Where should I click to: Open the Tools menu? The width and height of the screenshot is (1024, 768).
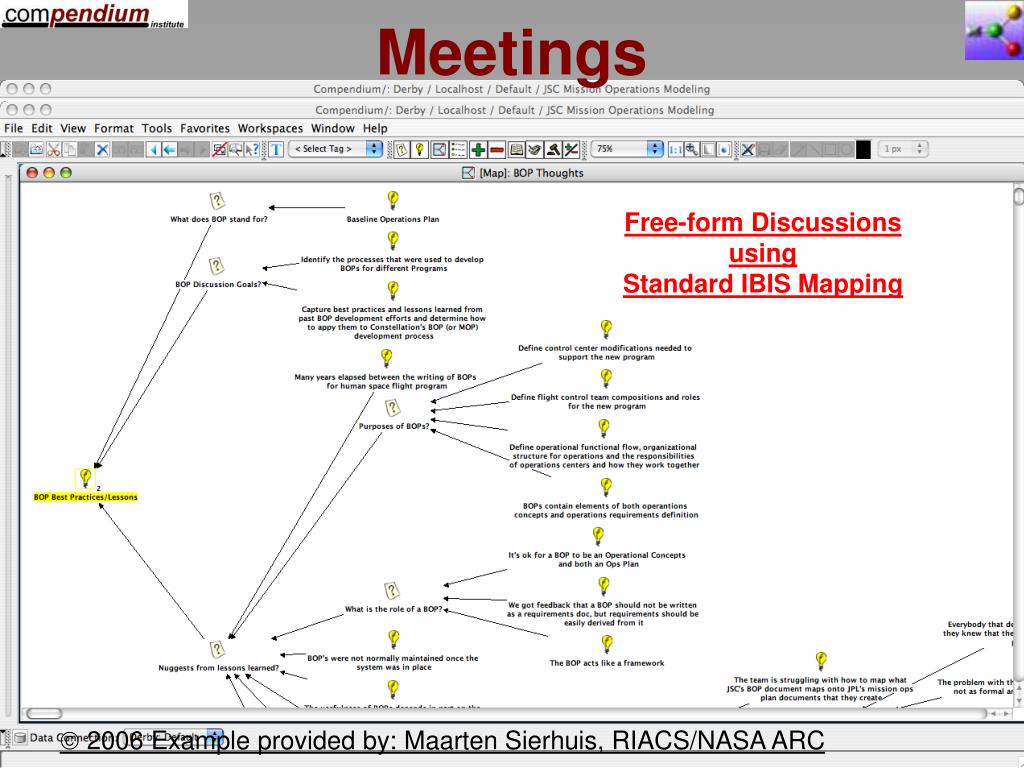157,128
